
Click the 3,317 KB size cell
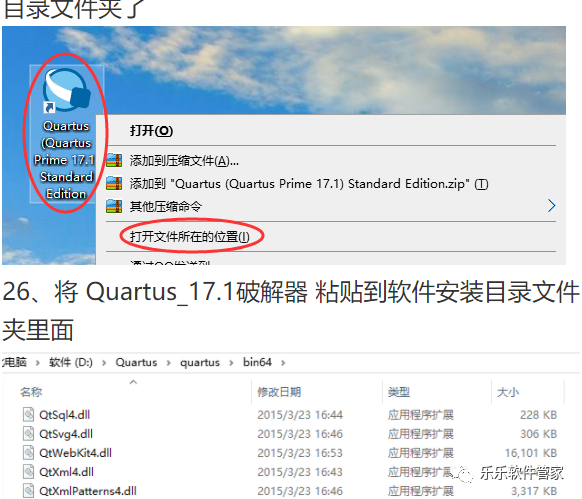pyautogui.click(x=534, y=491)
